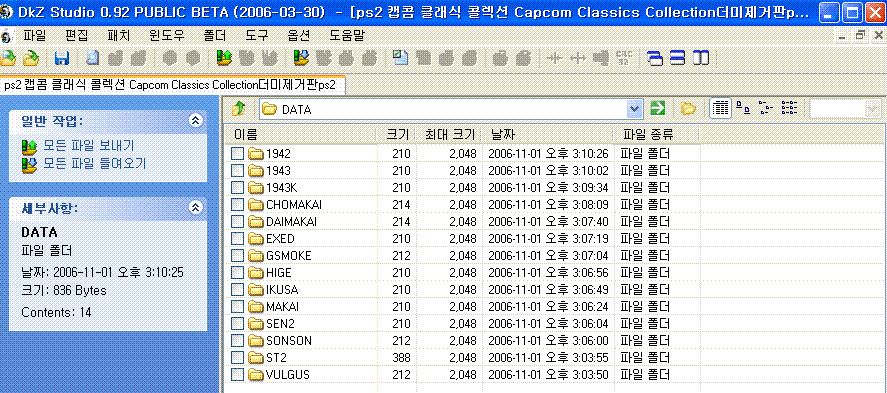The height and width of the screenshot is (393, 887).
Task: Open the 윈도우 menu
Action: 167,36
